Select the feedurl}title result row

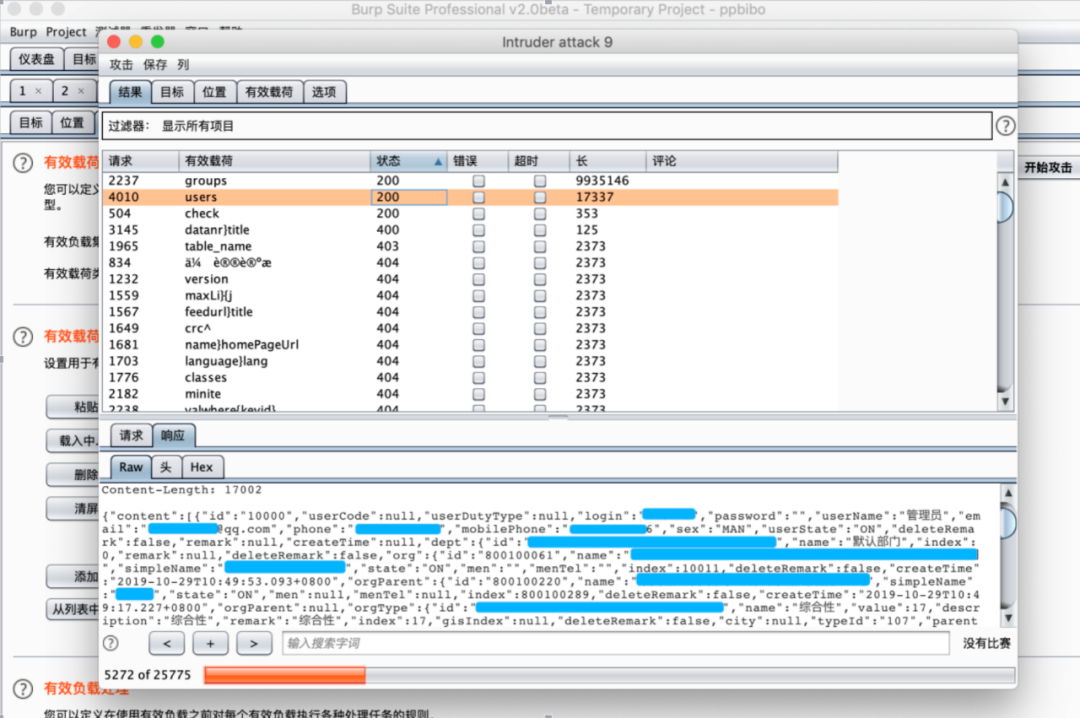[470, 312]
